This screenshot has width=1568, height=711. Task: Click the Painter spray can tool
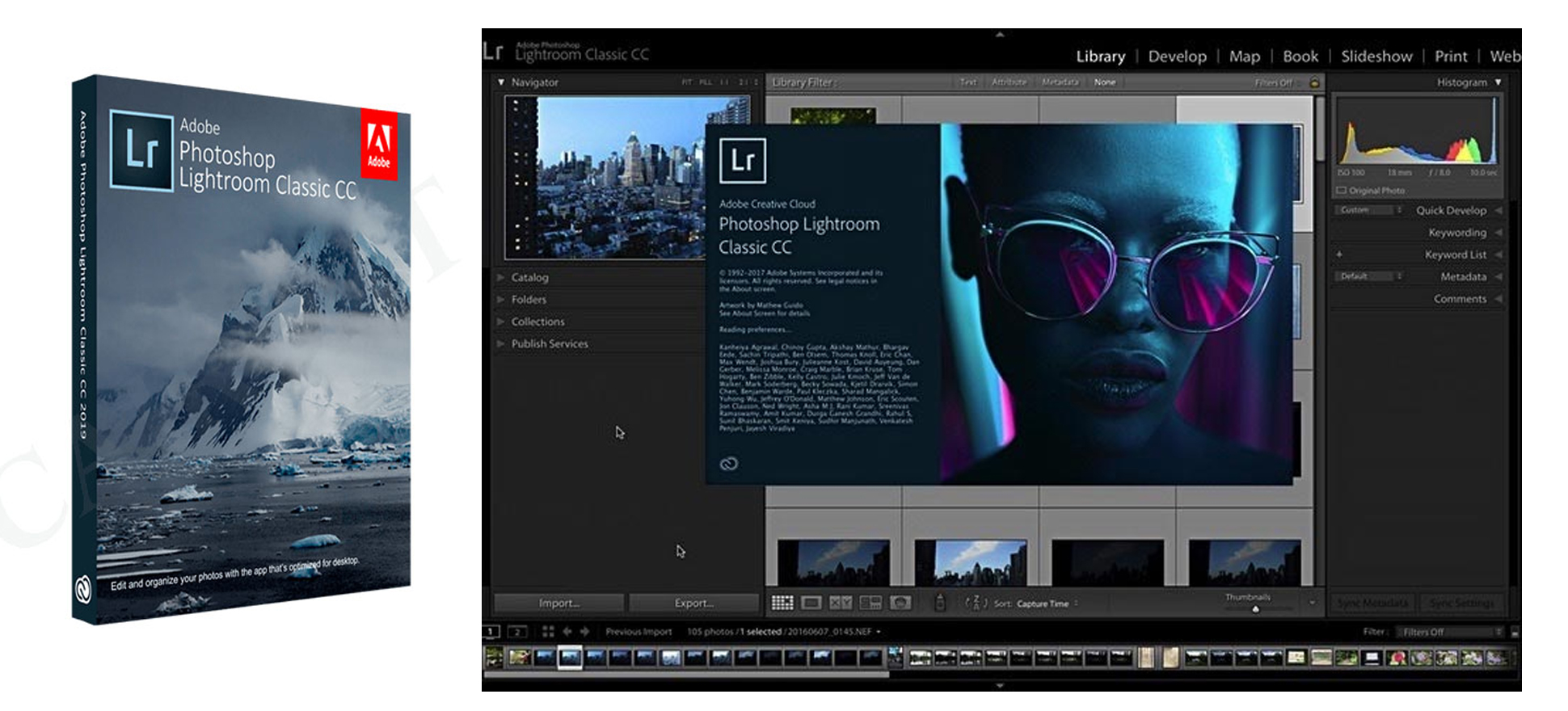coord(940,603)
